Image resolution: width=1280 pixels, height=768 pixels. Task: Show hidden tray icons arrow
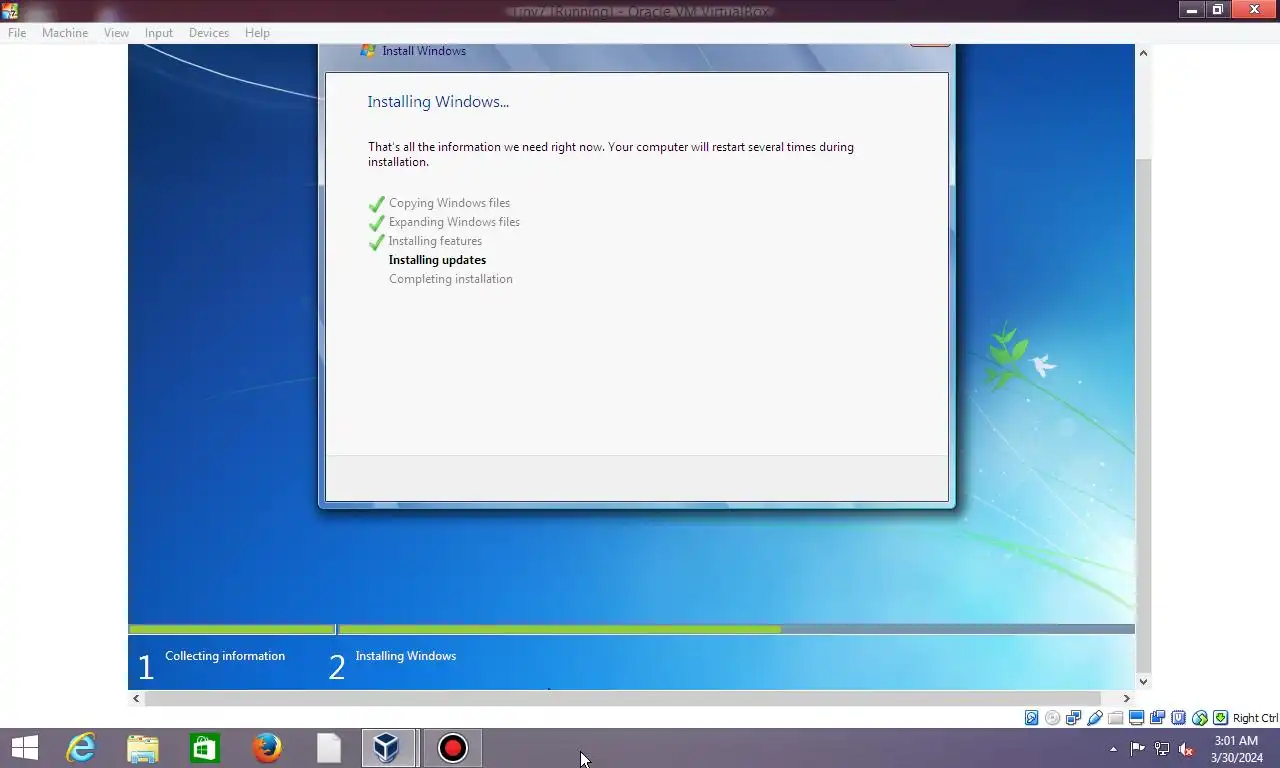coord(1113,749)
